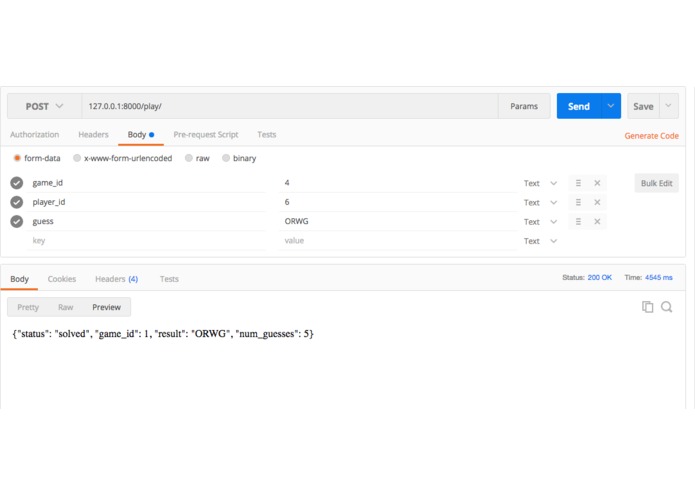The image size is (695, 494).
Task: Open the Authorization tab
Action: [x=35, y=134]
